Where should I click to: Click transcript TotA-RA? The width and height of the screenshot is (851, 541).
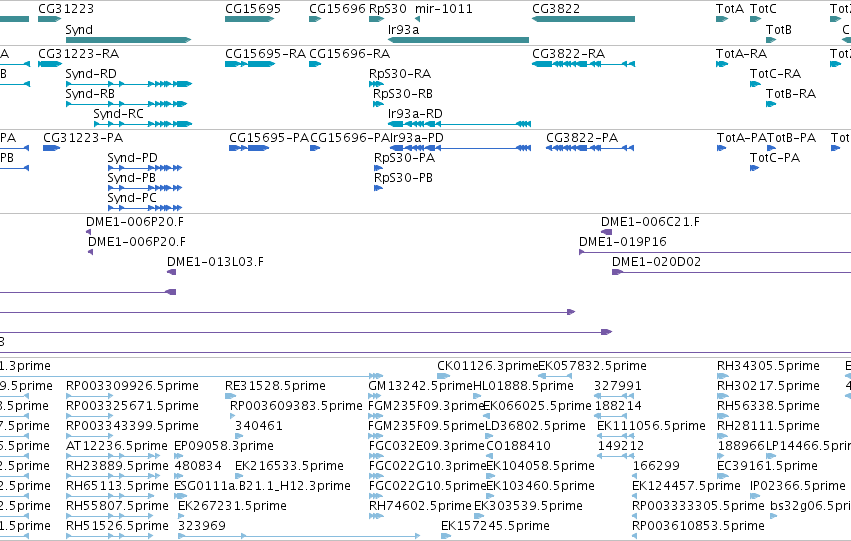741,54
